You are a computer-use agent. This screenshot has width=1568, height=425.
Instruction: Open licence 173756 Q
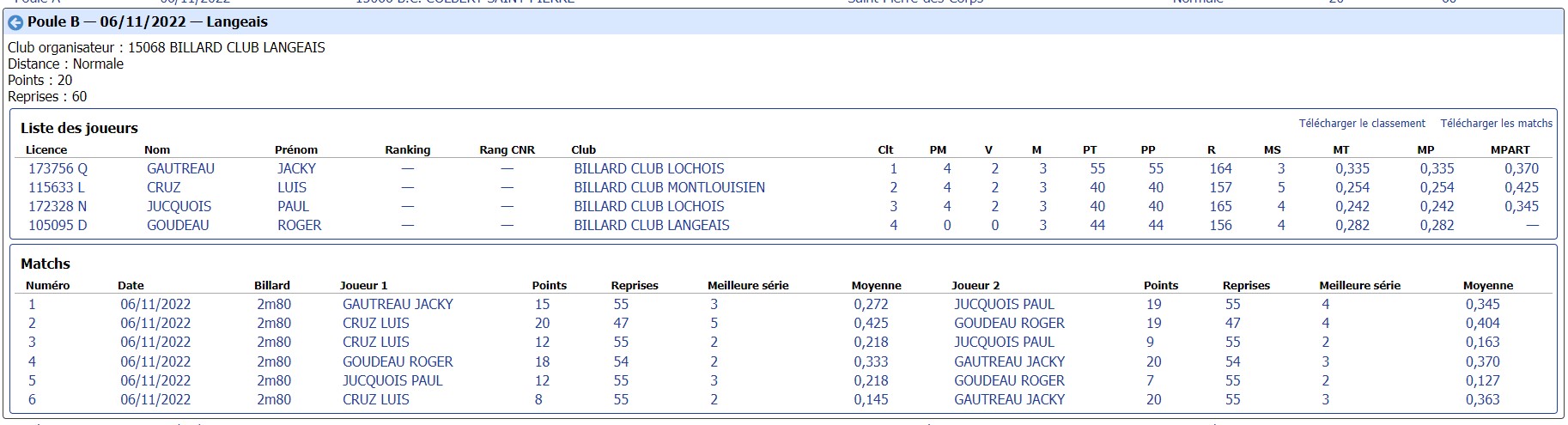pos(58,169)
